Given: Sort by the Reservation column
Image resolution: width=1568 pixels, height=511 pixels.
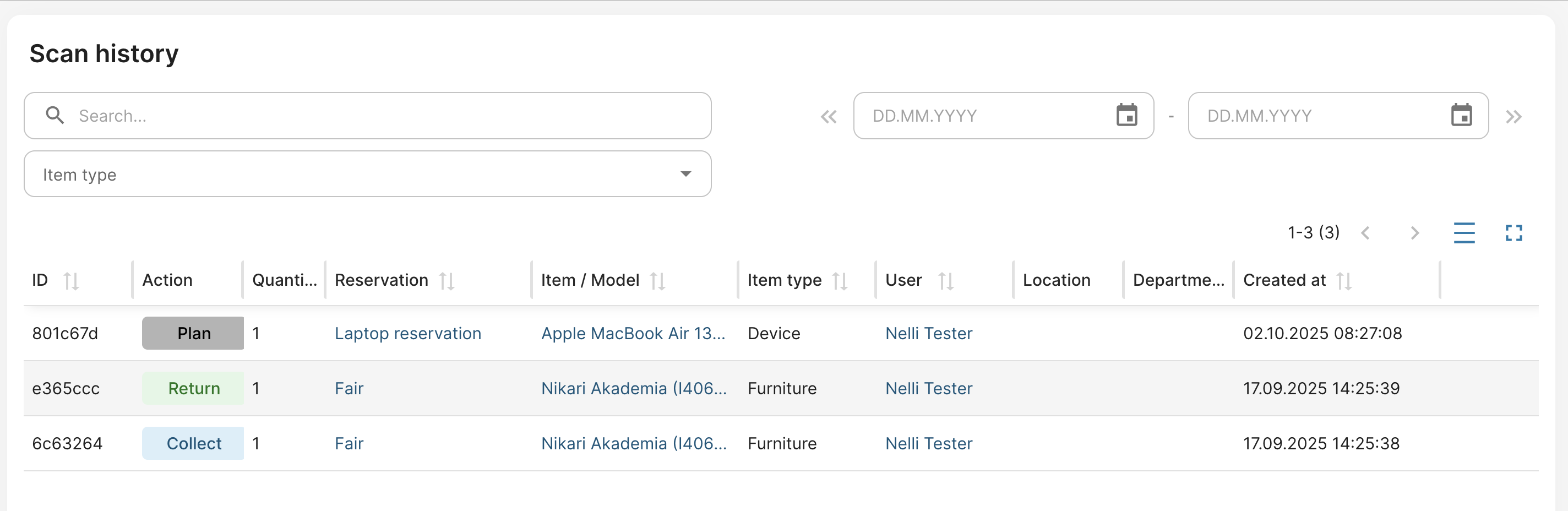Looking at the screenshot, I should pos(447,281).
